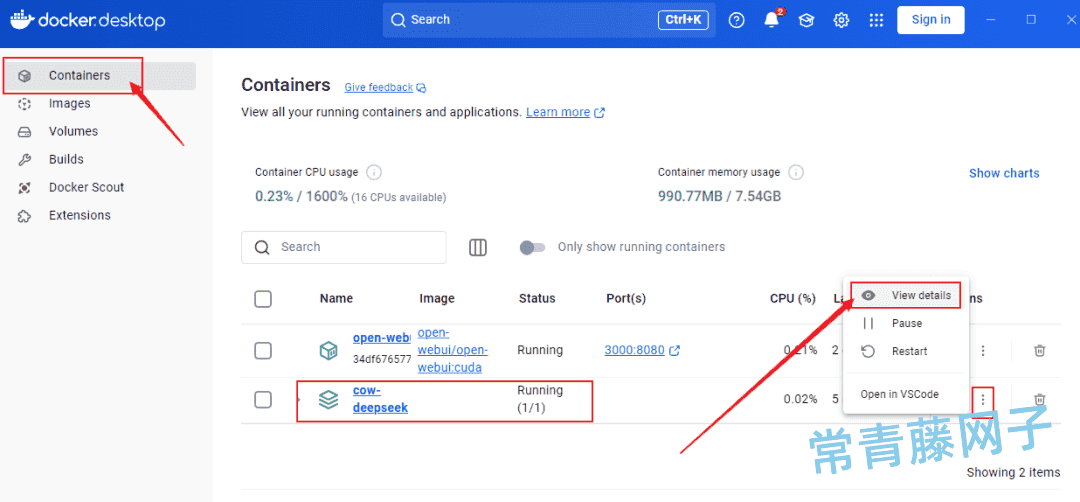
Task: Sort by the Status column header
Action: point(537,299)
